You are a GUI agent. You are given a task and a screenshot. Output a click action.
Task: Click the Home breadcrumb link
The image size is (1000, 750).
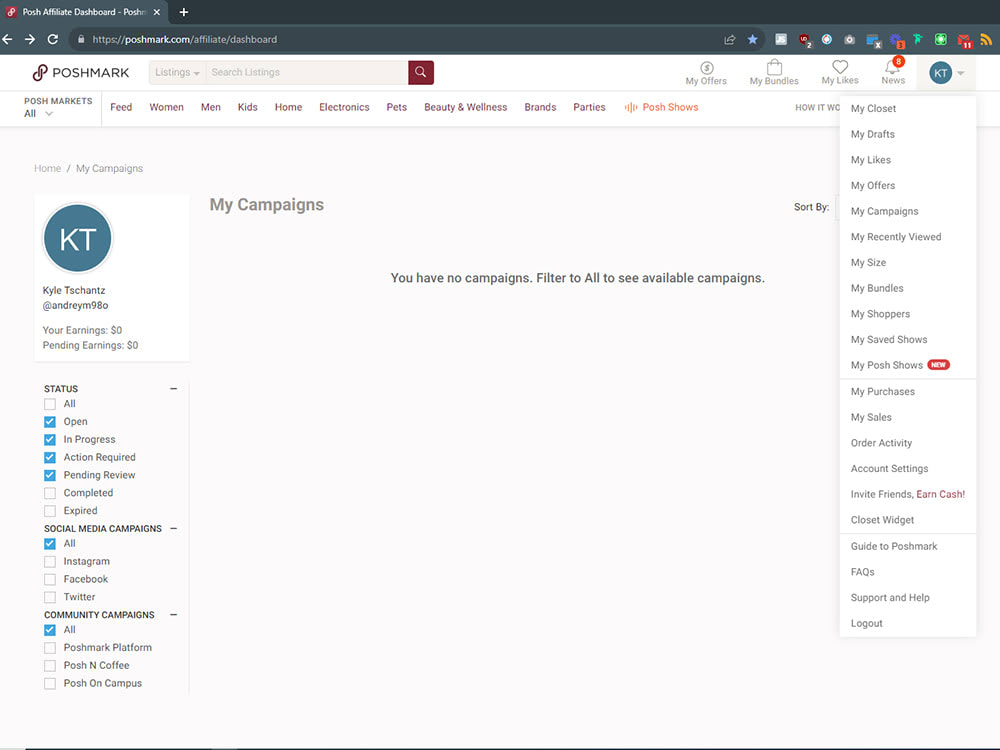pyautogui.click(x=48, y=168)
